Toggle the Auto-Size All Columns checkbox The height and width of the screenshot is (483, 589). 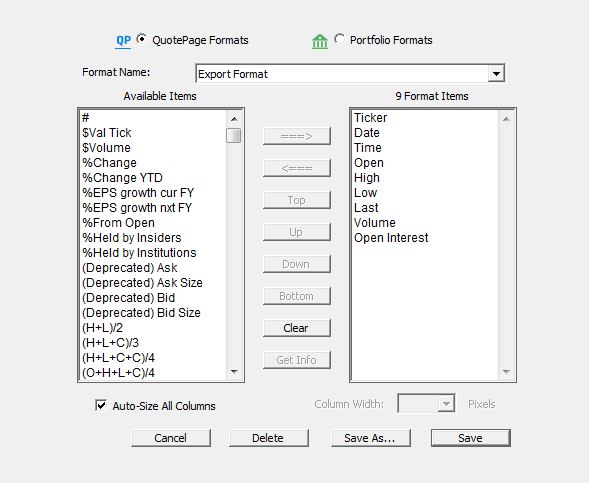(101, 405)
